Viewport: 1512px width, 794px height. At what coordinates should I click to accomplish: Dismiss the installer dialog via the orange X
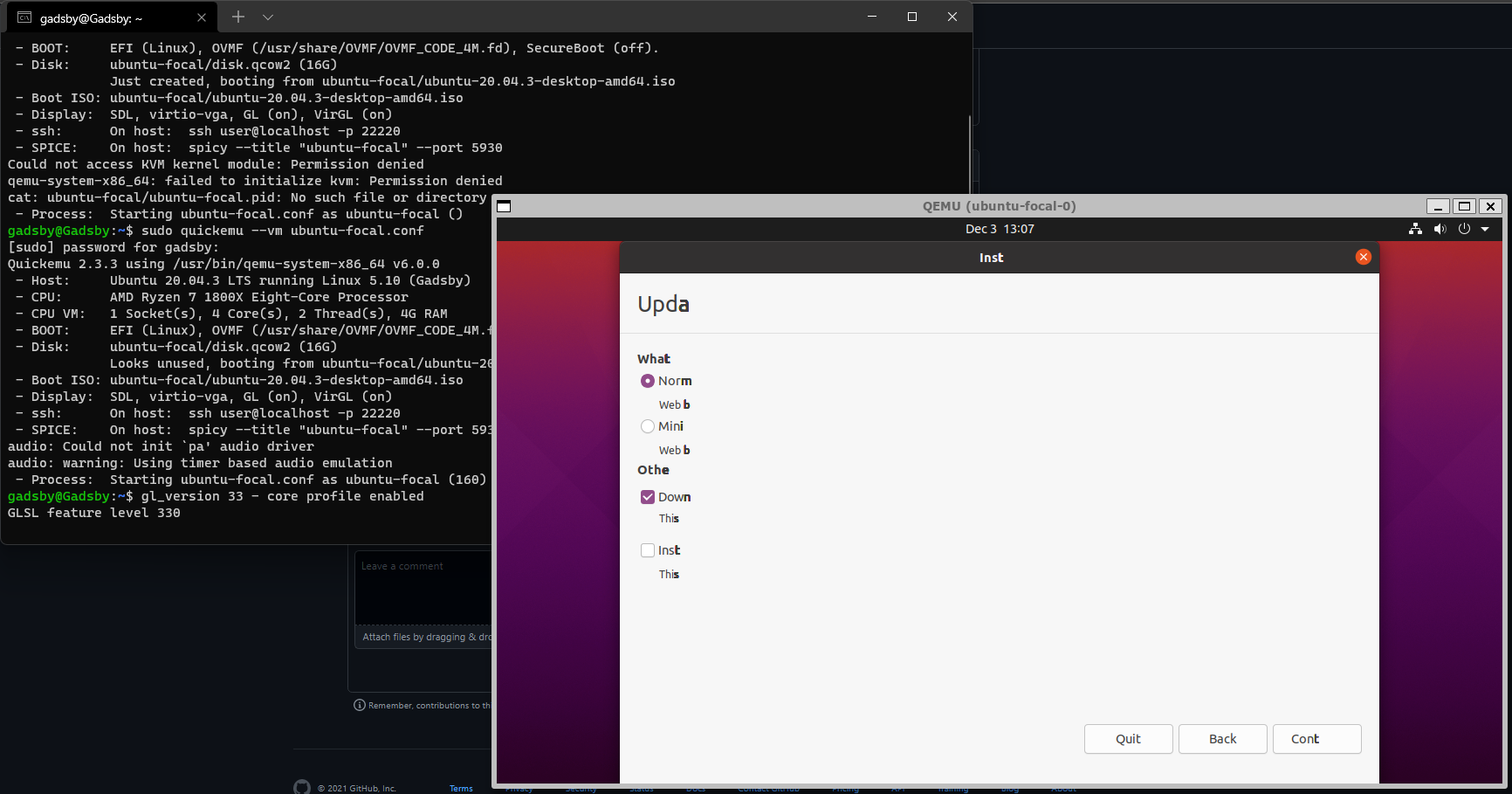pos(1364,257)
